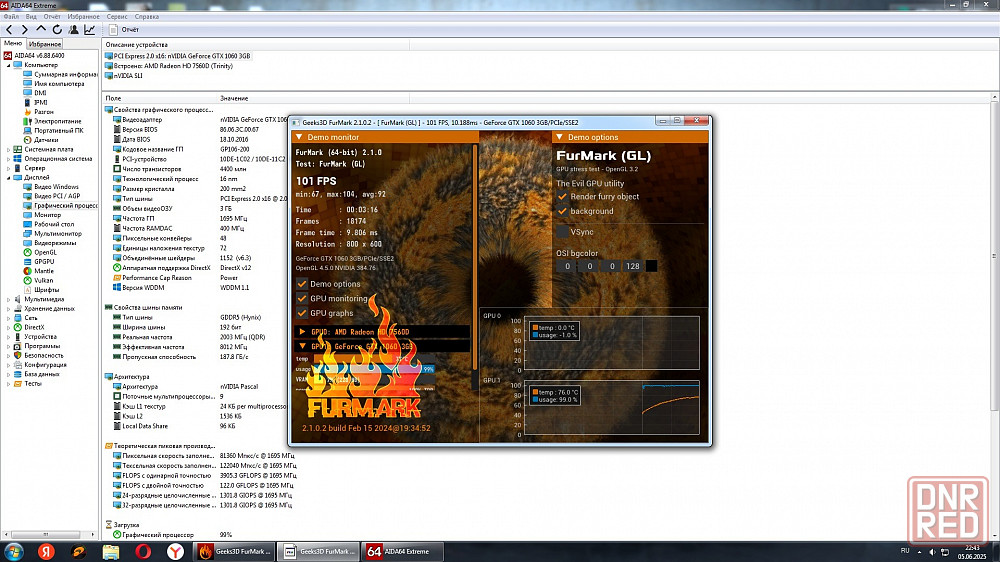
Task: Switch to first Geeks3D FurMark taskbar button
Action: pyautogui.click(x=235, y=552)
